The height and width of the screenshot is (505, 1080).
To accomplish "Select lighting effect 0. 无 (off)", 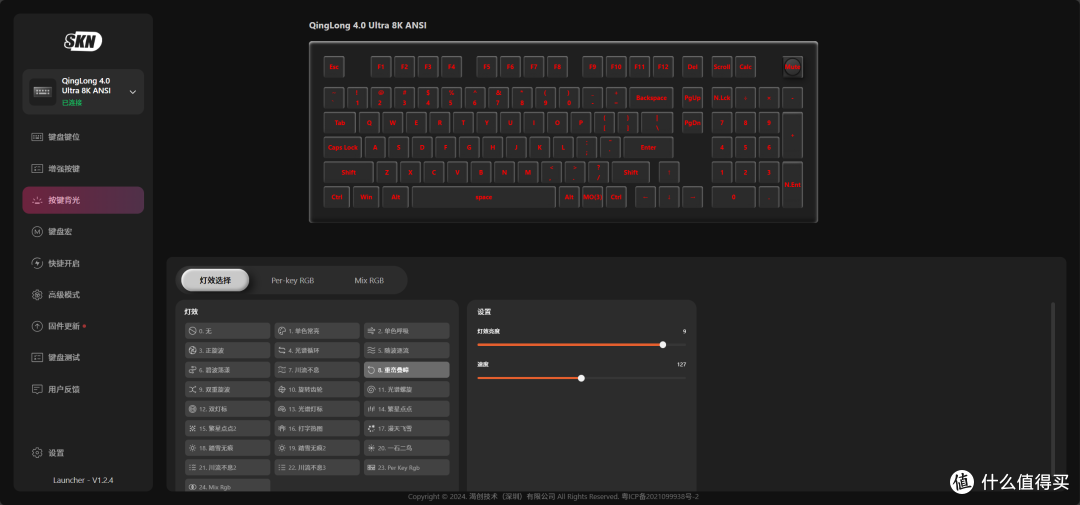I will (x=227, y=331).
